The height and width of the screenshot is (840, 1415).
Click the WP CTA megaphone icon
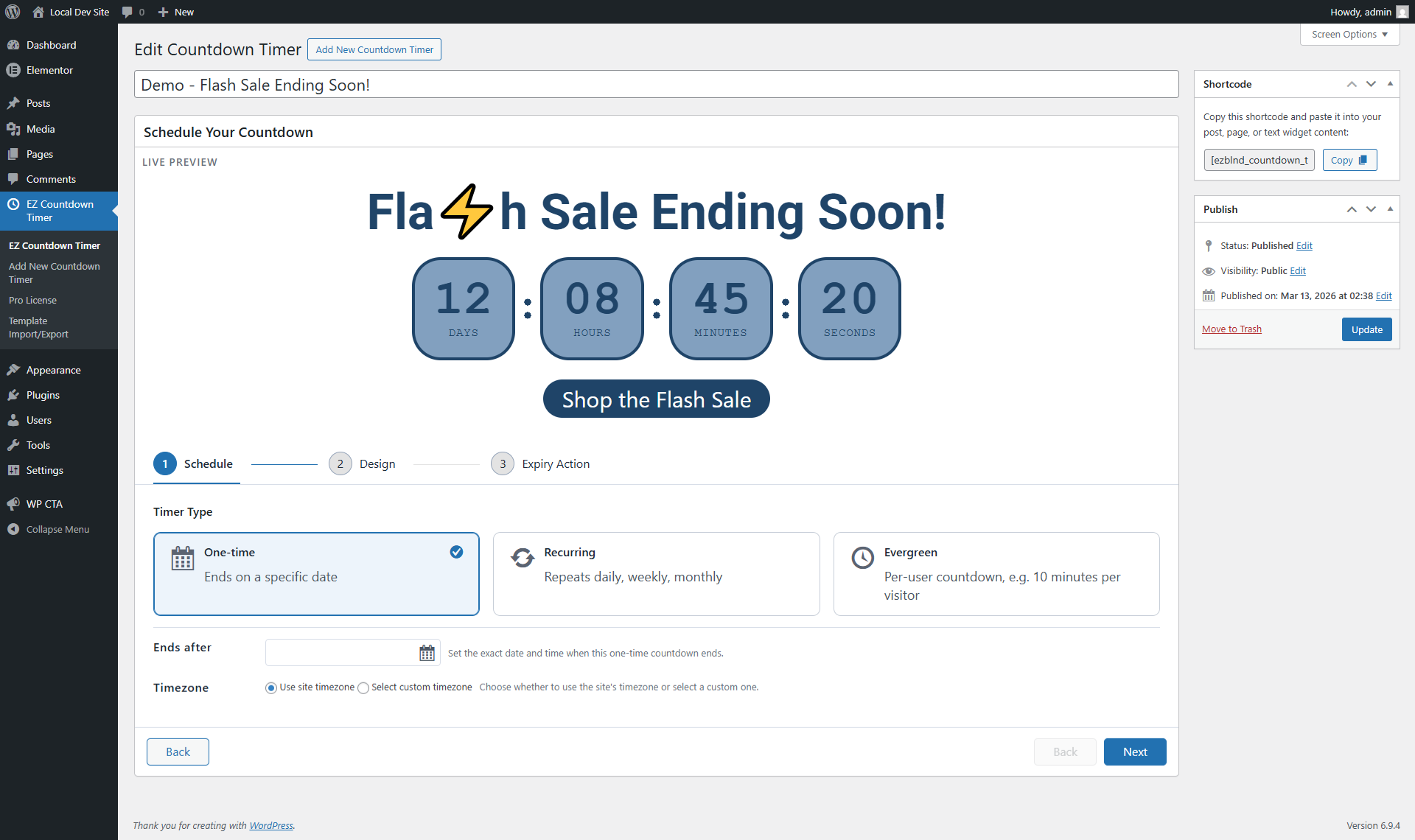point(13,504)
